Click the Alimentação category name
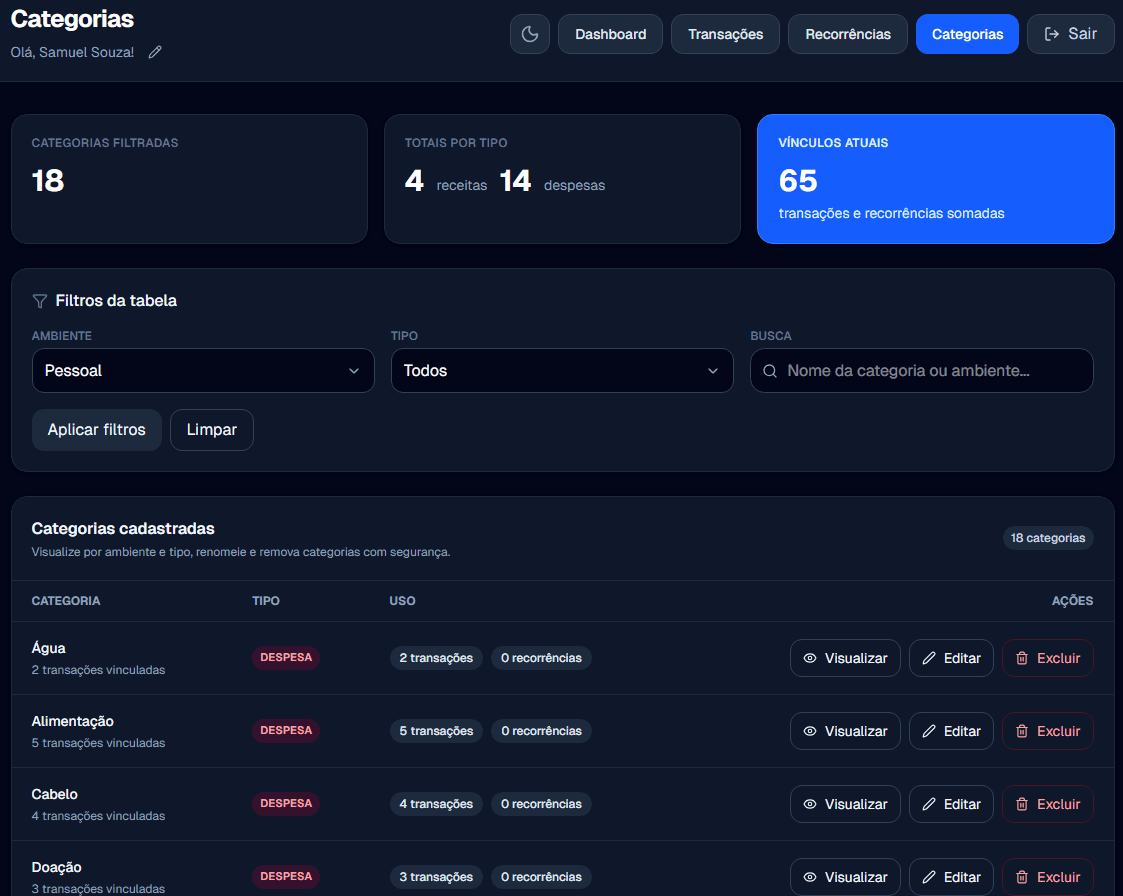The image size is (1123, 896). tap(72, 721)
